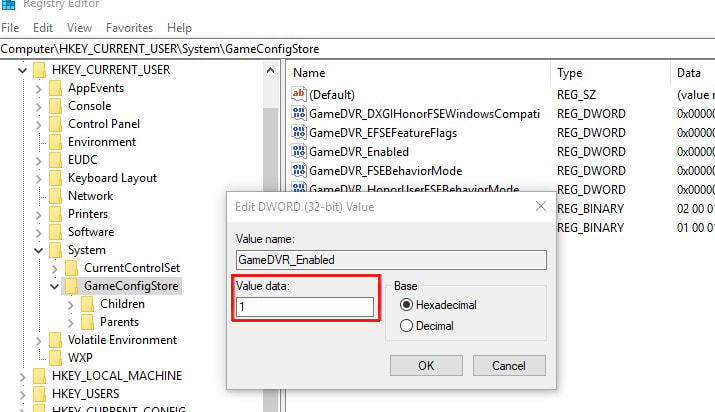
Task: Select the Parents folder icon
Action: pyautogui.click(x=87, y=322)
